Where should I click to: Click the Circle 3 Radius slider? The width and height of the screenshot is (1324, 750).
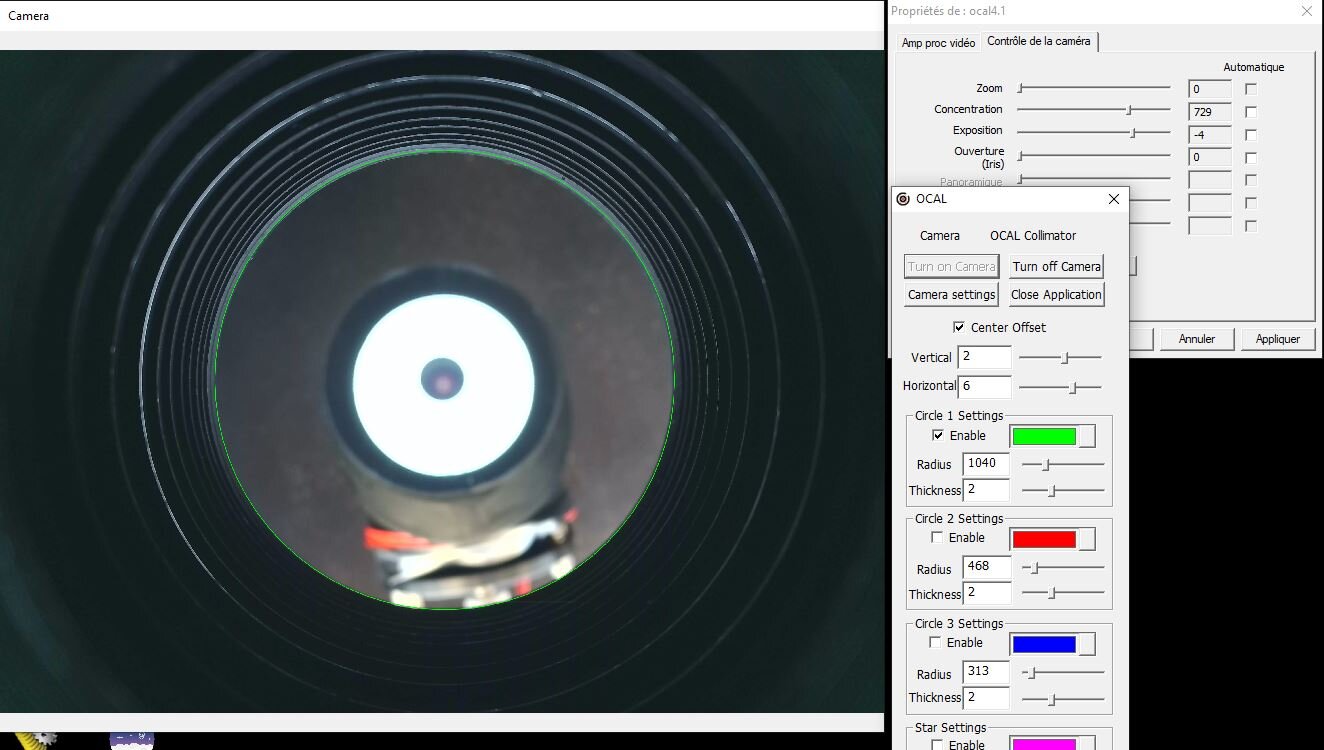pyautogui.click(x=1063, y=673)
